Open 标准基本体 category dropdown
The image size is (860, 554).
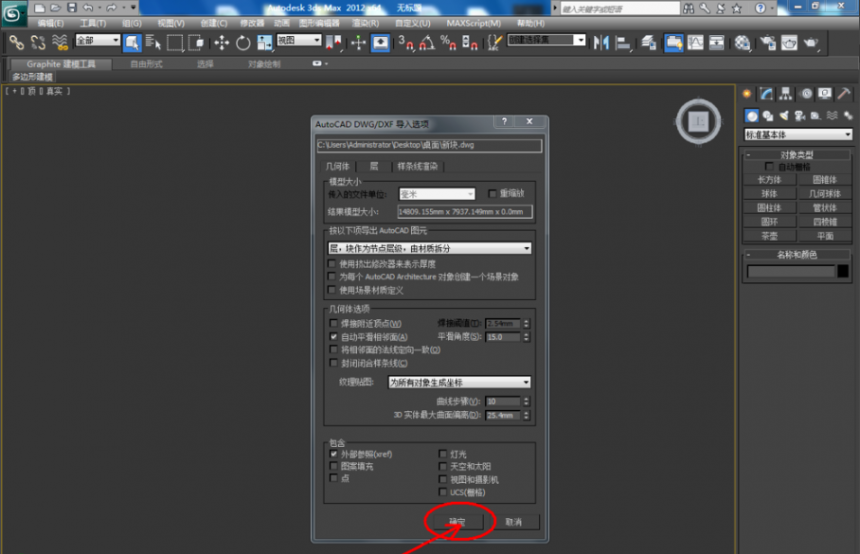(x=798, y=134)
